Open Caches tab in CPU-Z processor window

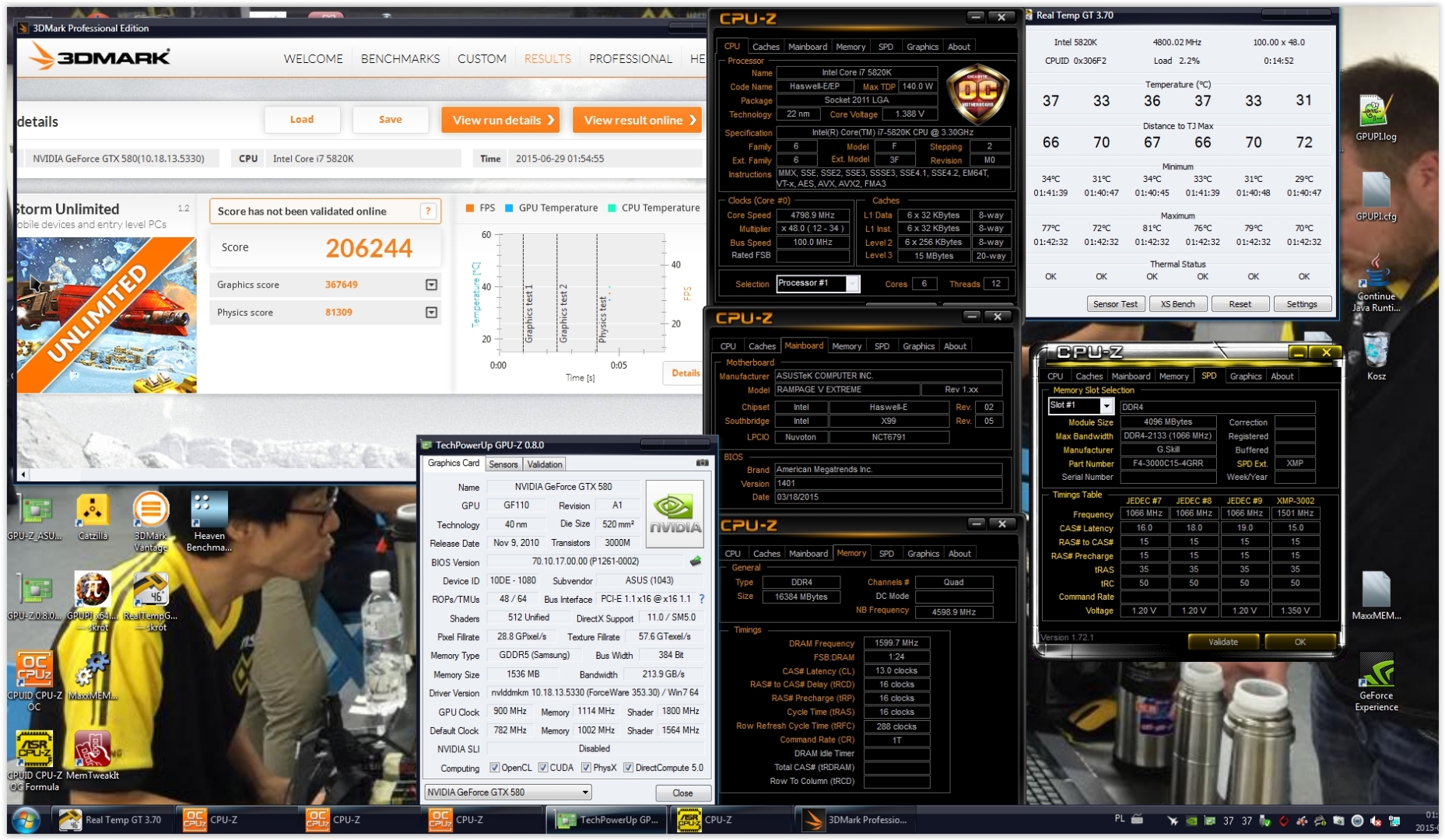[x=766, y=47]
